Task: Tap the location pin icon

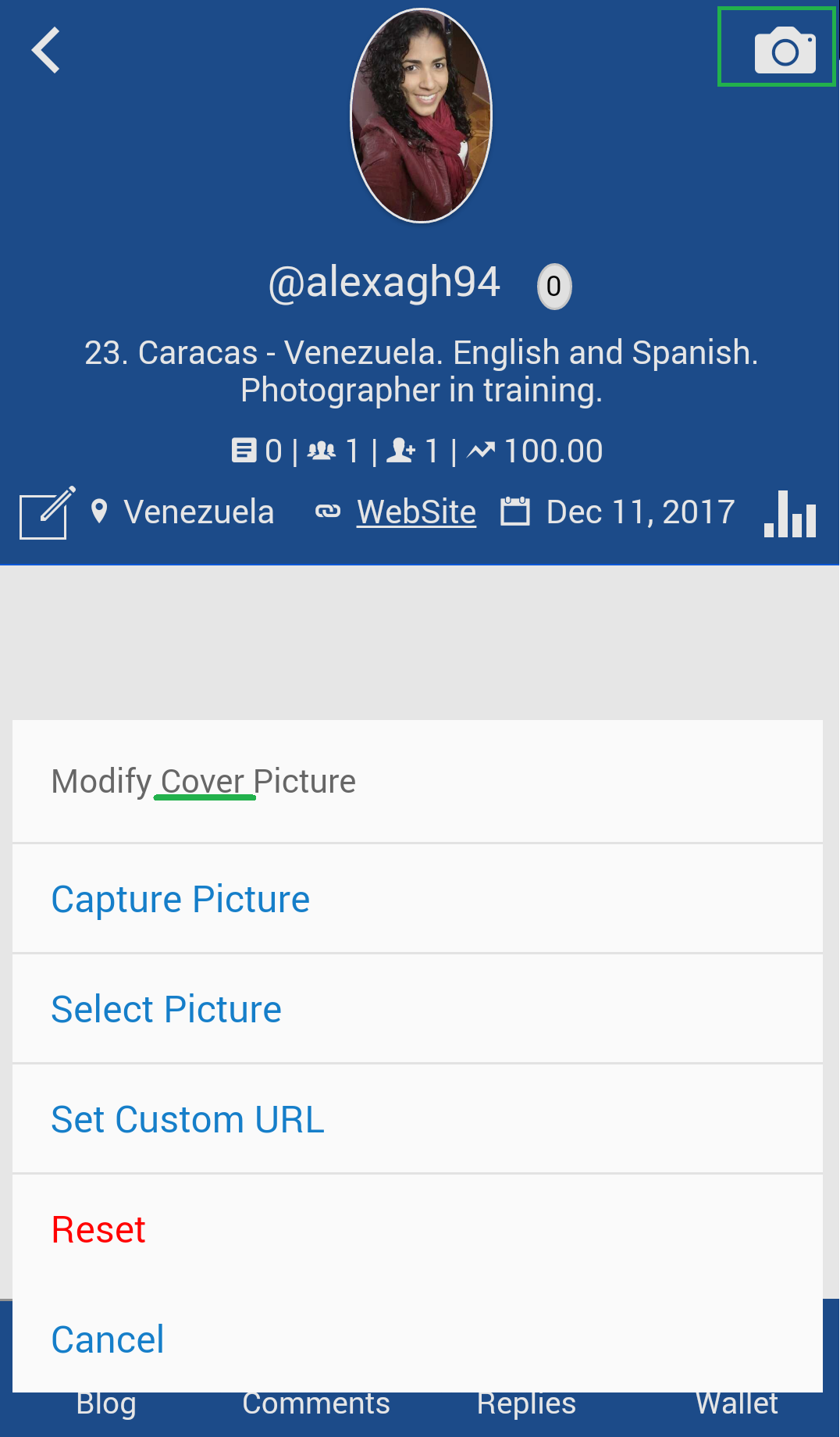Action: [99, 512]
